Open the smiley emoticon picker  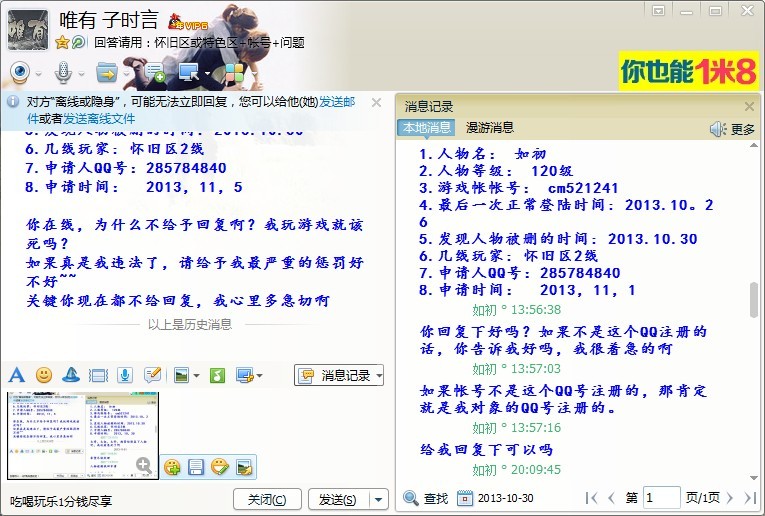[44, 375]
